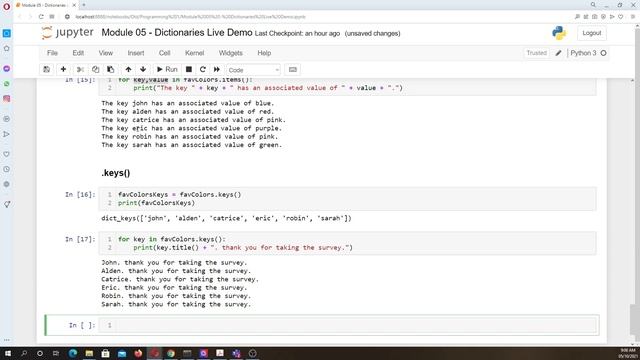Click the Logout button
The width and height of the screenshot is (640, 360).
[591, 33]
